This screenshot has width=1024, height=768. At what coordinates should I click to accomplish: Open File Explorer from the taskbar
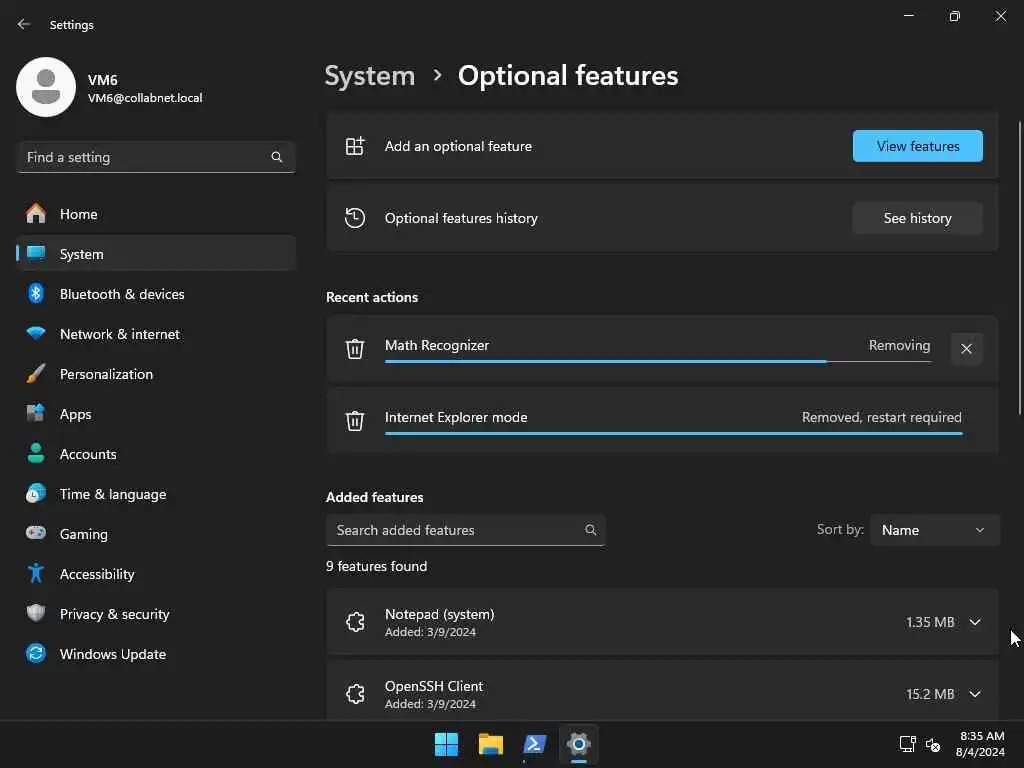(x=490, y=744)
